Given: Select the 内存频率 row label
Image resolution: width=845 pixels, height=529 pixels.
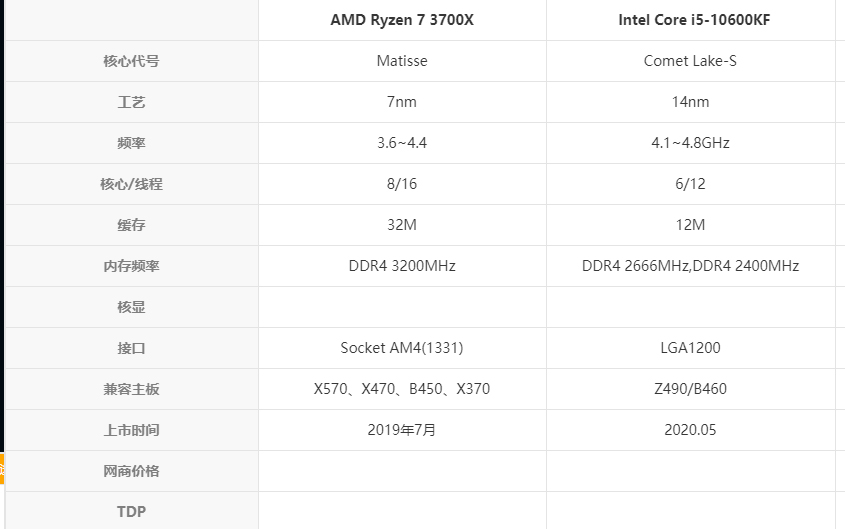Looking at the screenshot, I should (x=131, y=266).
